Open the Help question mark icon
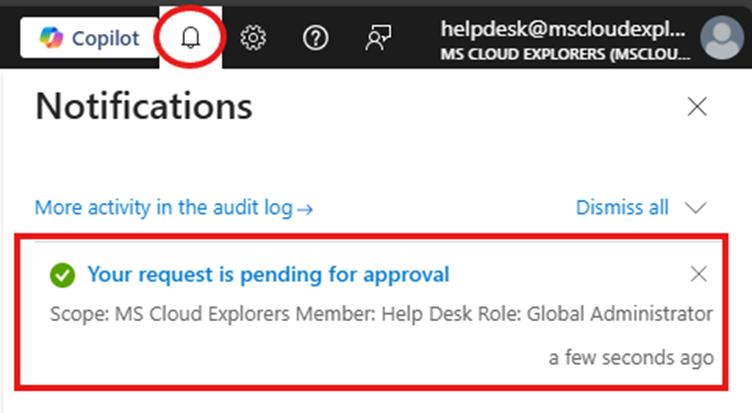The image size is (752, 413). click(316, 38)
